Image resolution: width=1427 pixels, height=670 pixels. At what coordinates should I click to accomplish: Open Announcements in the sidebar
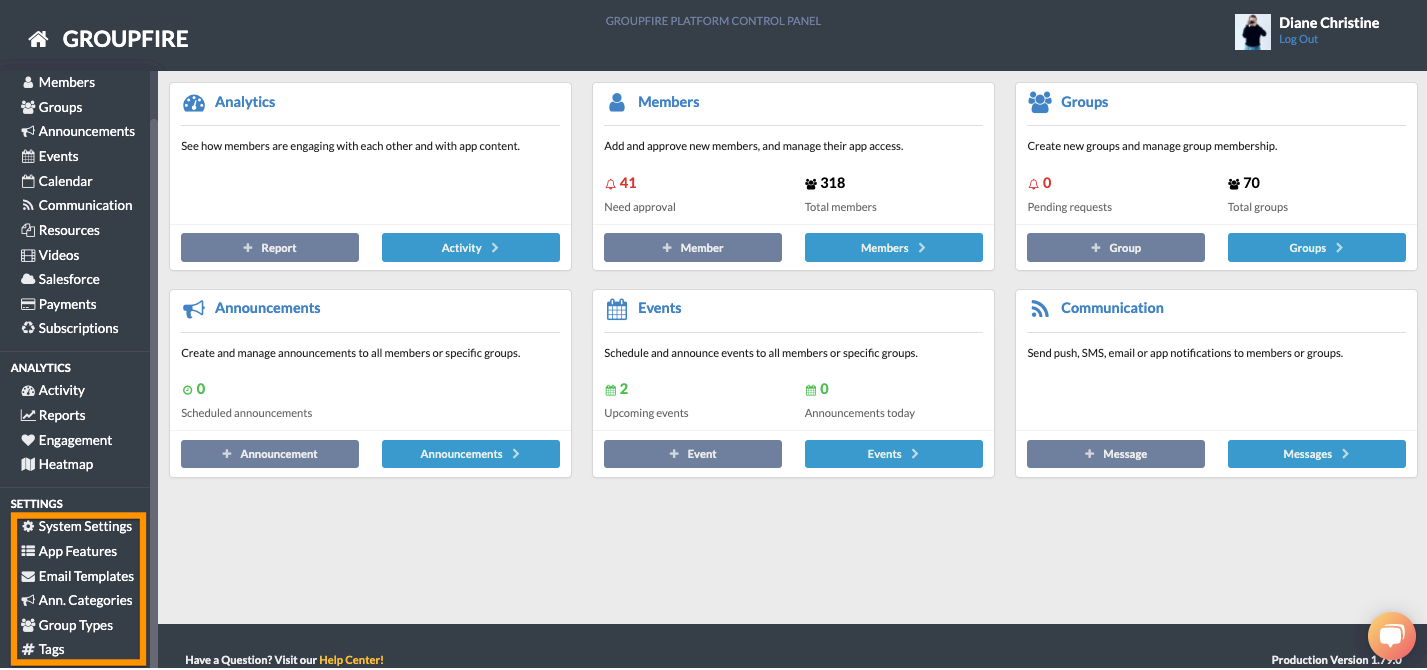78,131
